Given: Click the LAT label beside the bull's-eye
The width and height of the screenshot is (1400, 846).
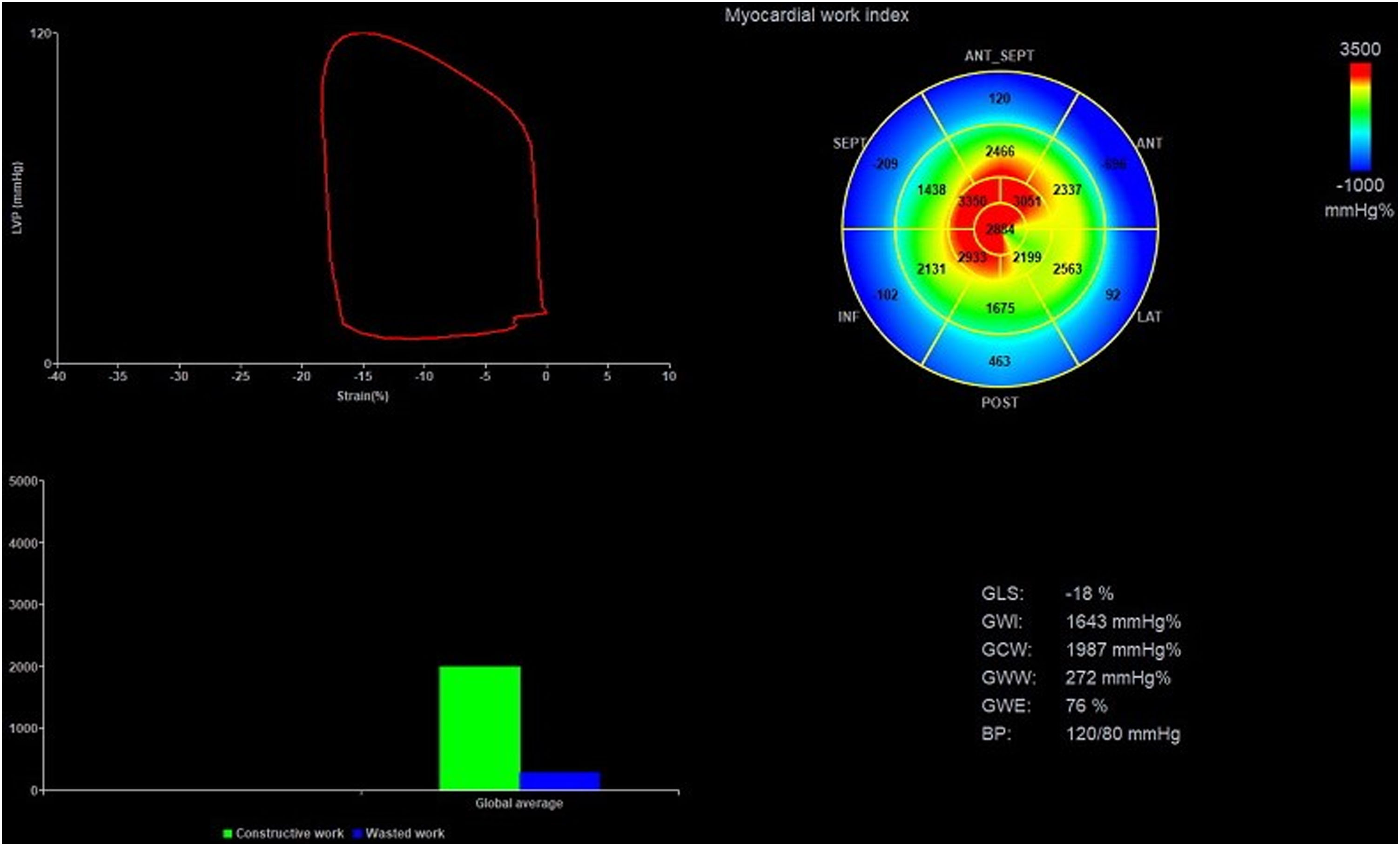Looking at the screenshot, I should (1149, 316).
